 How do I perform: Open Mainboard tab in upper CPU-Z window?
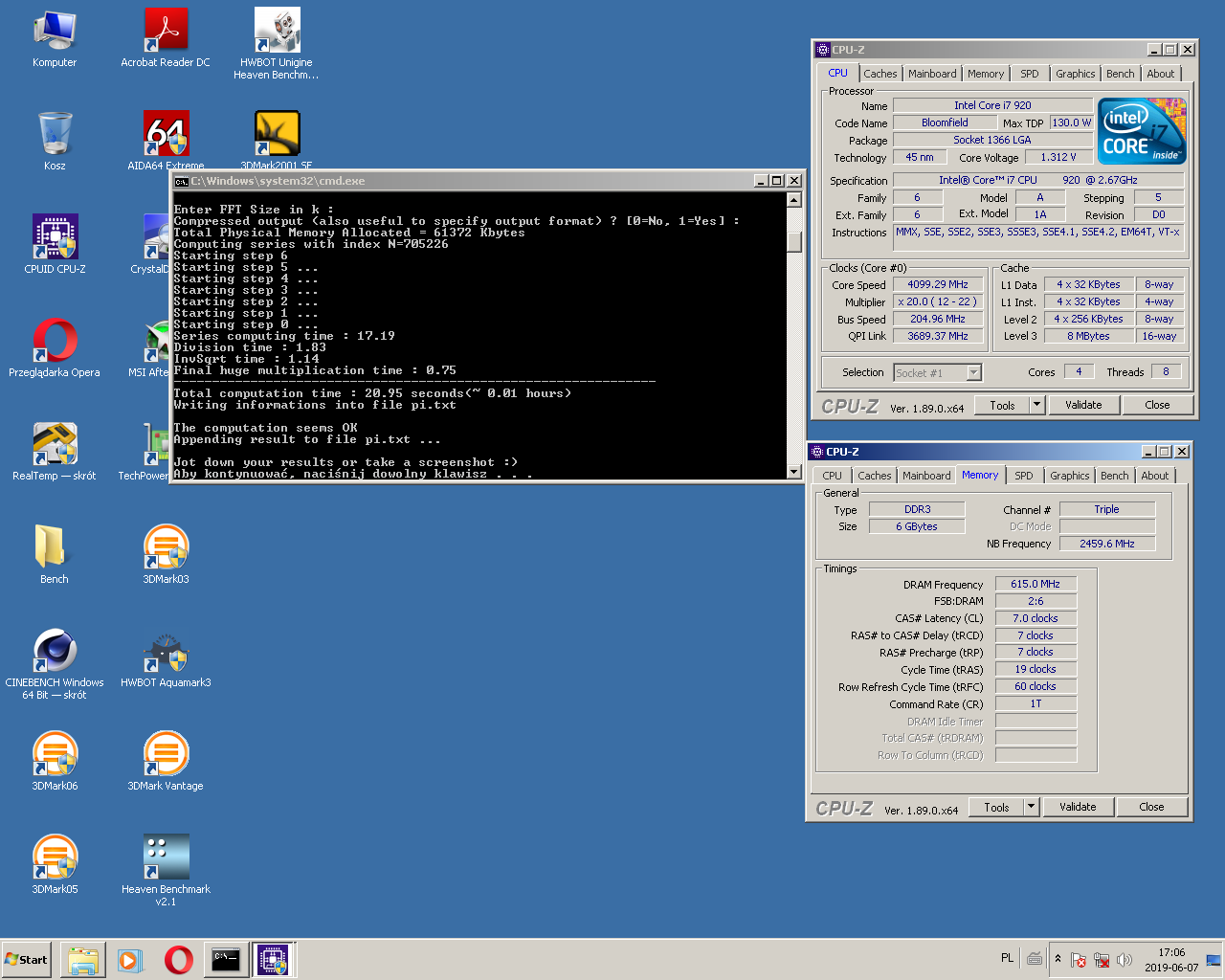[932, 74]
